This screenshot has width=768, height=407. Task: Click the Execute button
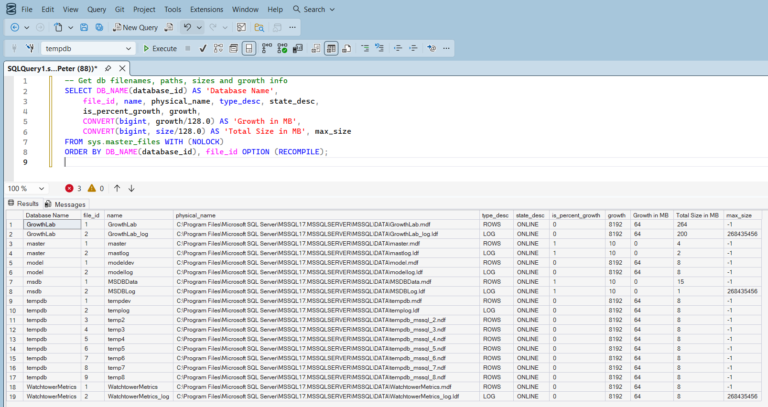pyautogui.click(x=160, y=48)
